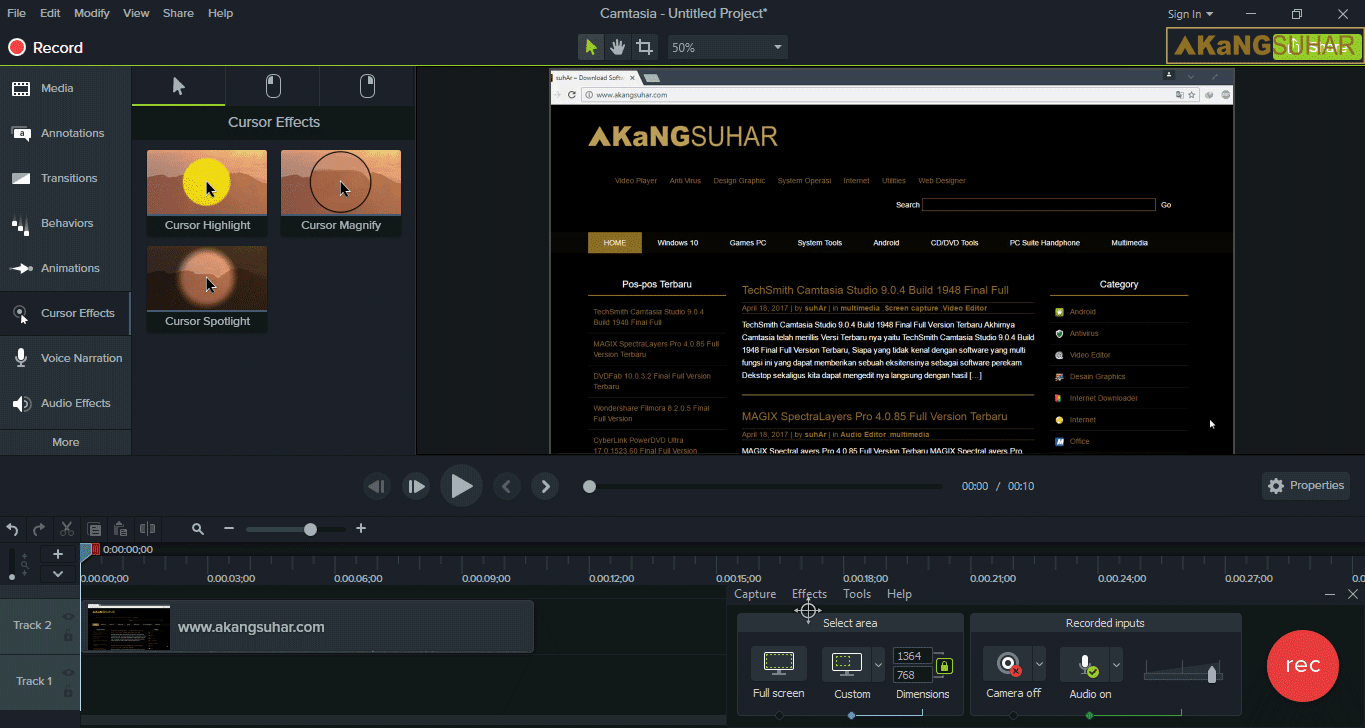This screenshot has width=1365, height=728.
Task: Step back one frame in preview
Action: click(377, 487)
